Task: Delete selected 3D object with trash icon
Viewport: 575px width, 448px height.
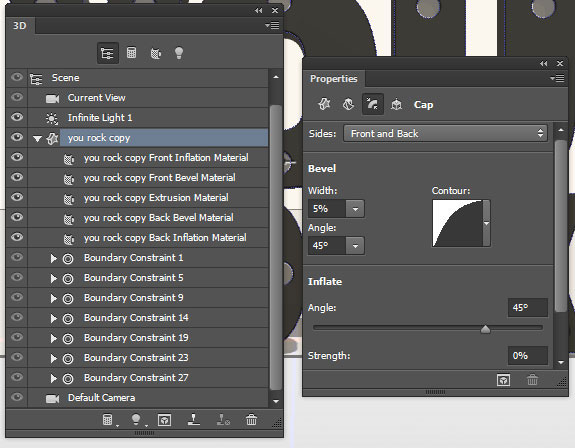Action: click(x=251, y=420)
